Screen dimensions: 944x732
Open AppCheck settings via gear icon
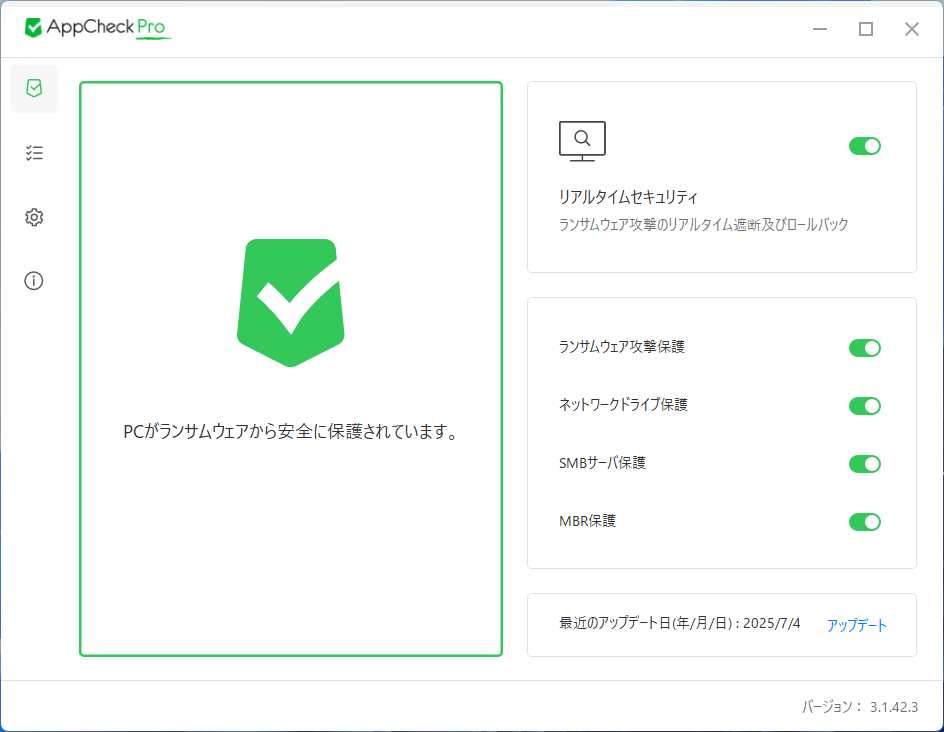[x=33, y=216]
